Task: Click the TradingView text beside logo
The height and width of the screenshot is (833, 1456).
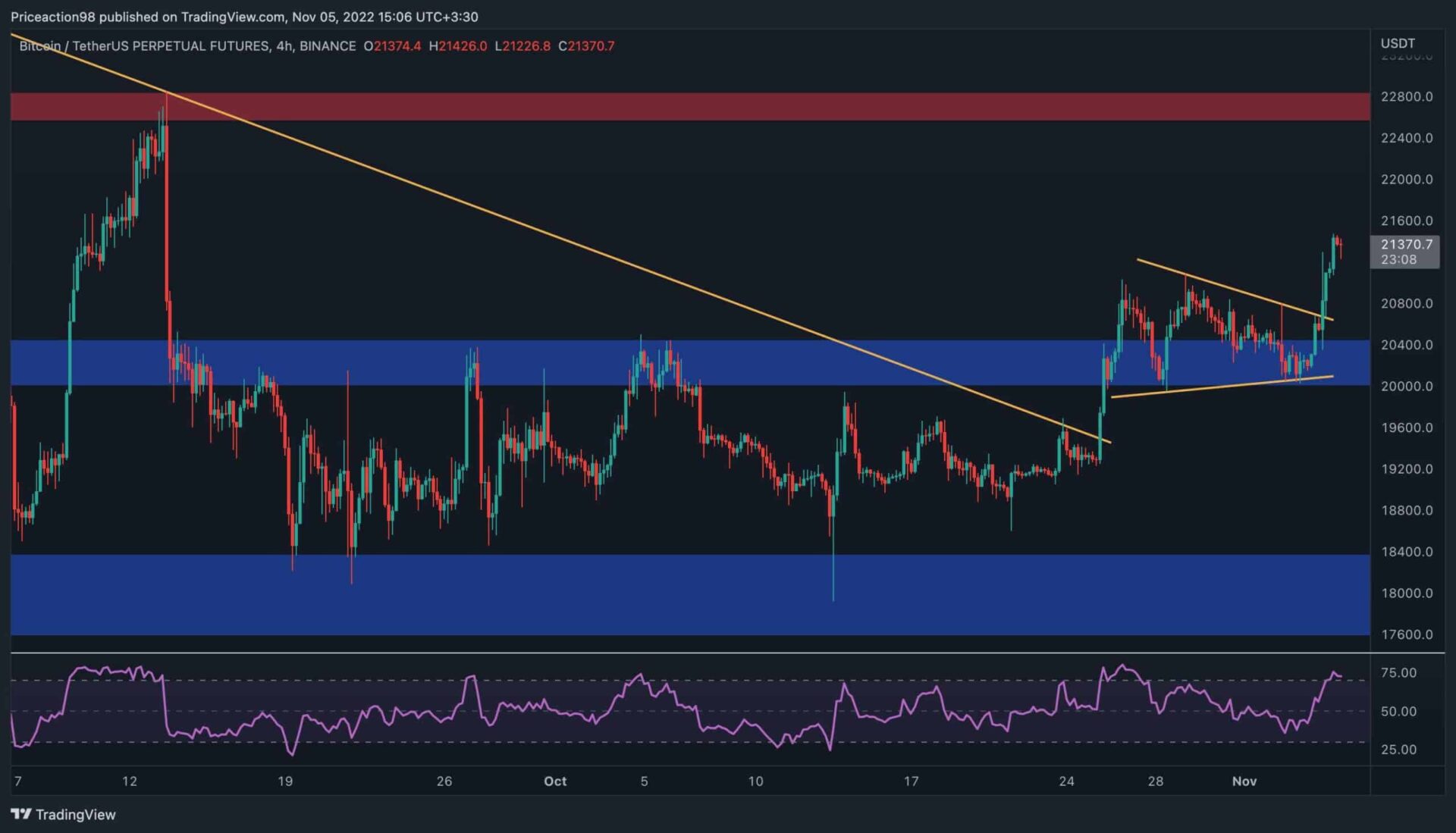Action: [75, 815]
